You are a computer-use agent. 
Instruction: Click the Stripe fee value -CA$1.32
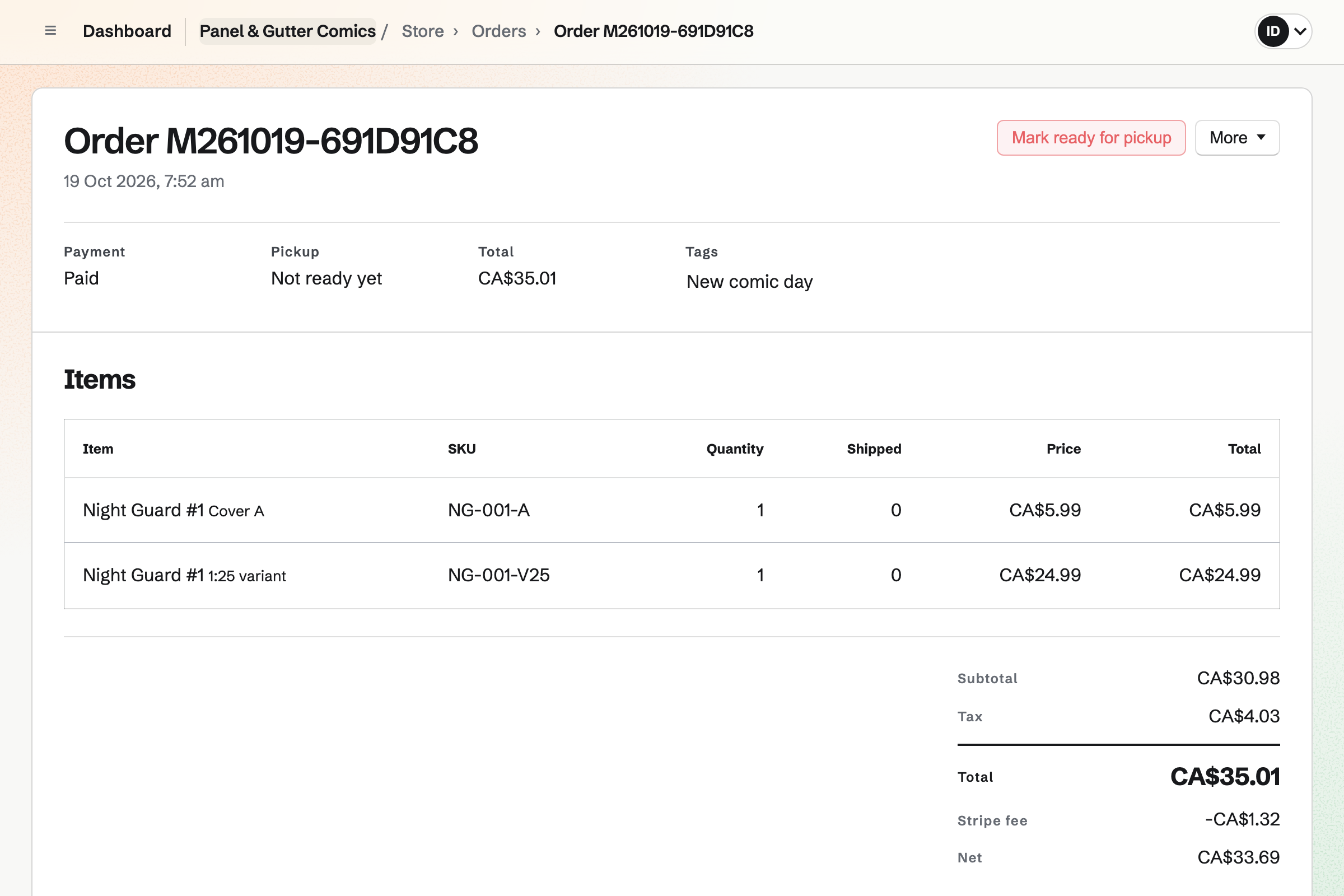point(1242,819)
